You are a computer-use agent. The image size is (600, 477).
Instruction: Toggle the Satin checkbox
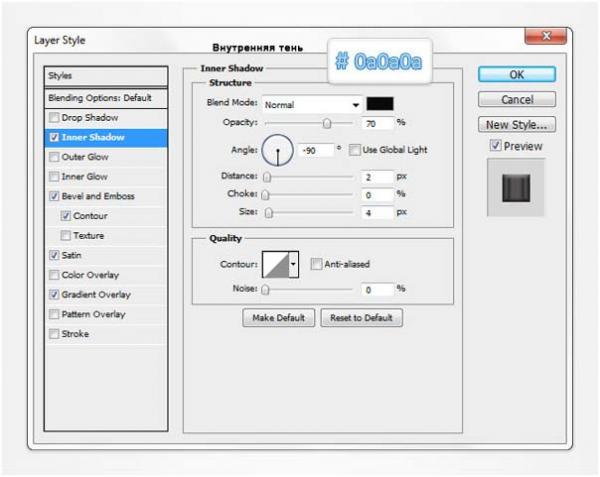(54, 255)
